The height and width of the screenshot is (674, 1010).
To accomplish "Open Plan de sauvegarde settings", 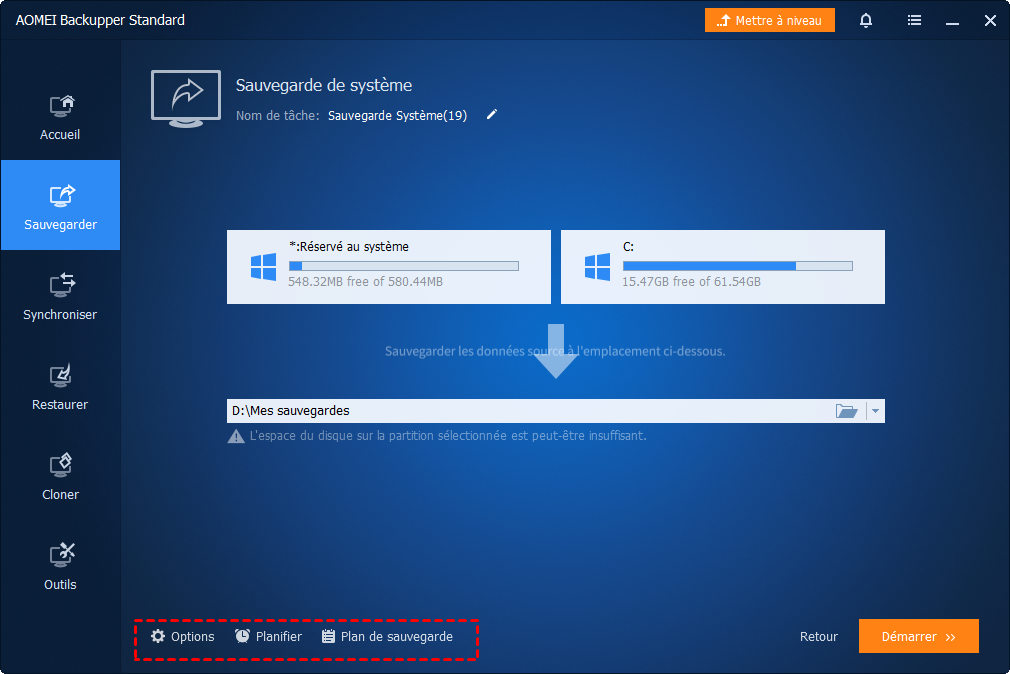I will pyautogui.click(x=387, y=637).
